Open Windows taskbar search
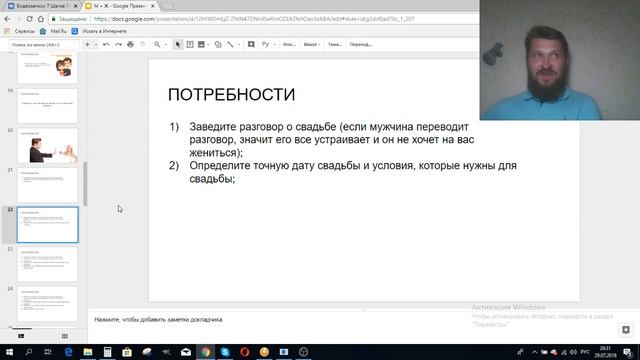 coord(29,352)
